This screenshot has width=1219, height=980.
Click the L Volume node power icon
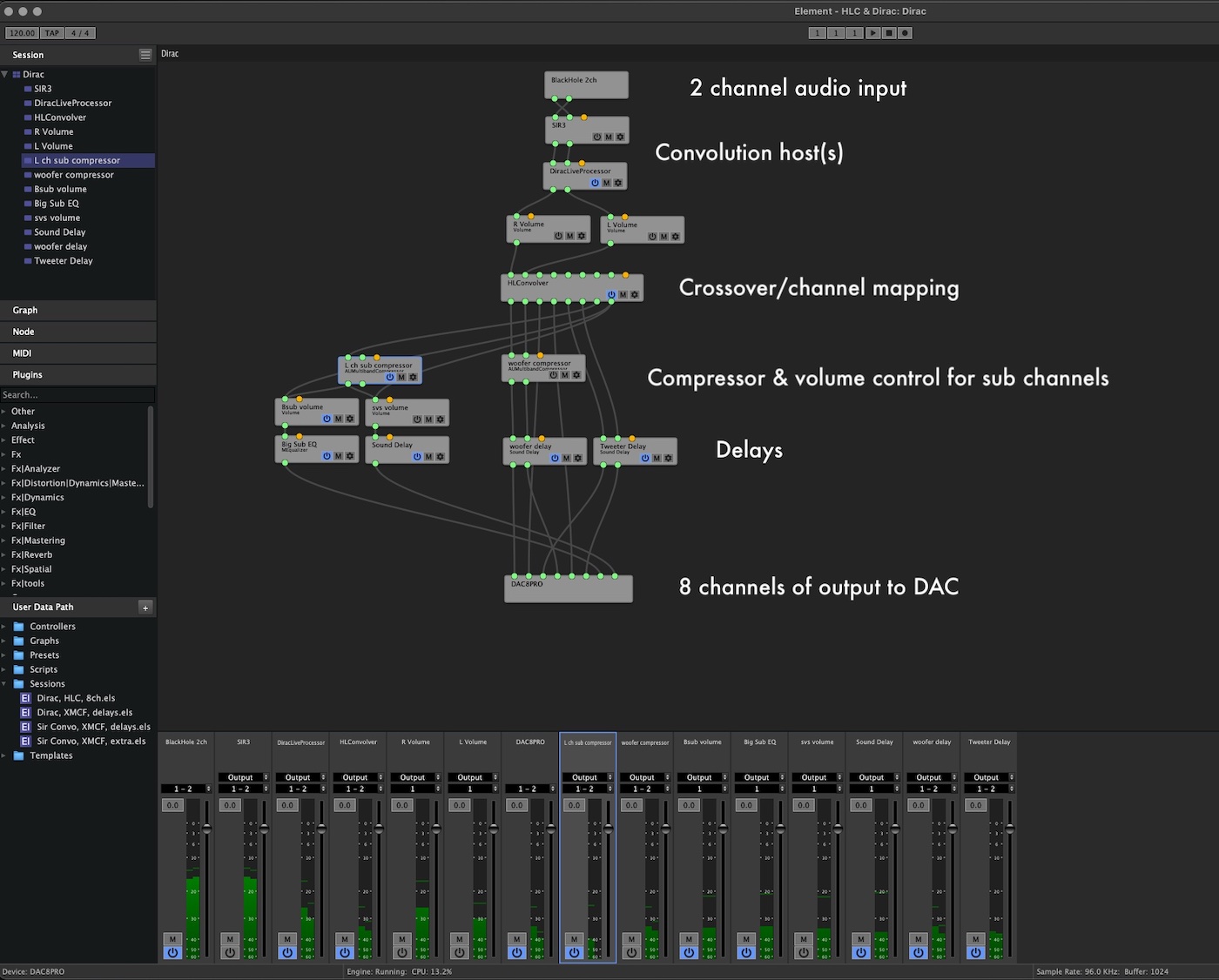pos(652,237)
